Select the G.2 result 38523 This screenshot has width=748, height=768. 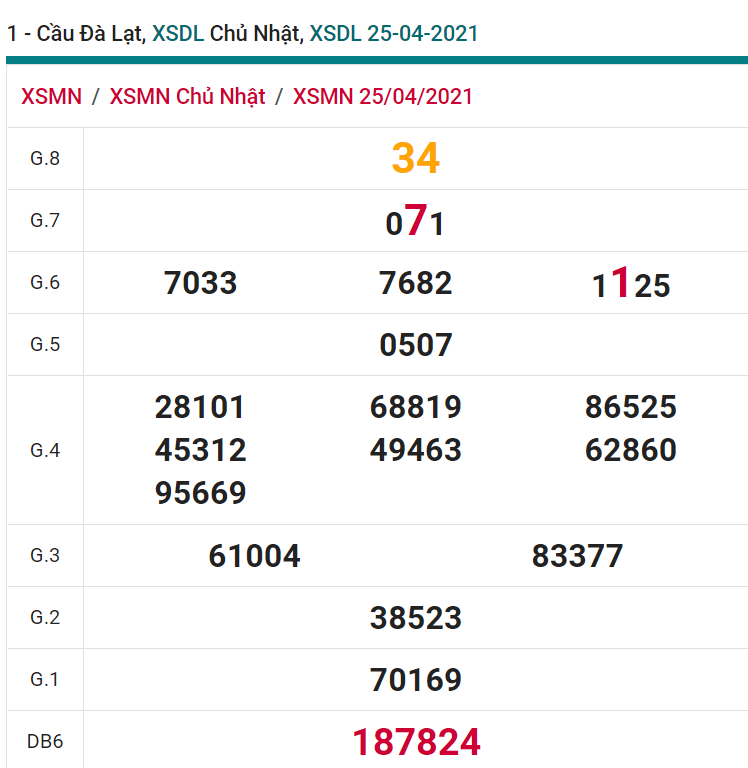coord(416,618)
